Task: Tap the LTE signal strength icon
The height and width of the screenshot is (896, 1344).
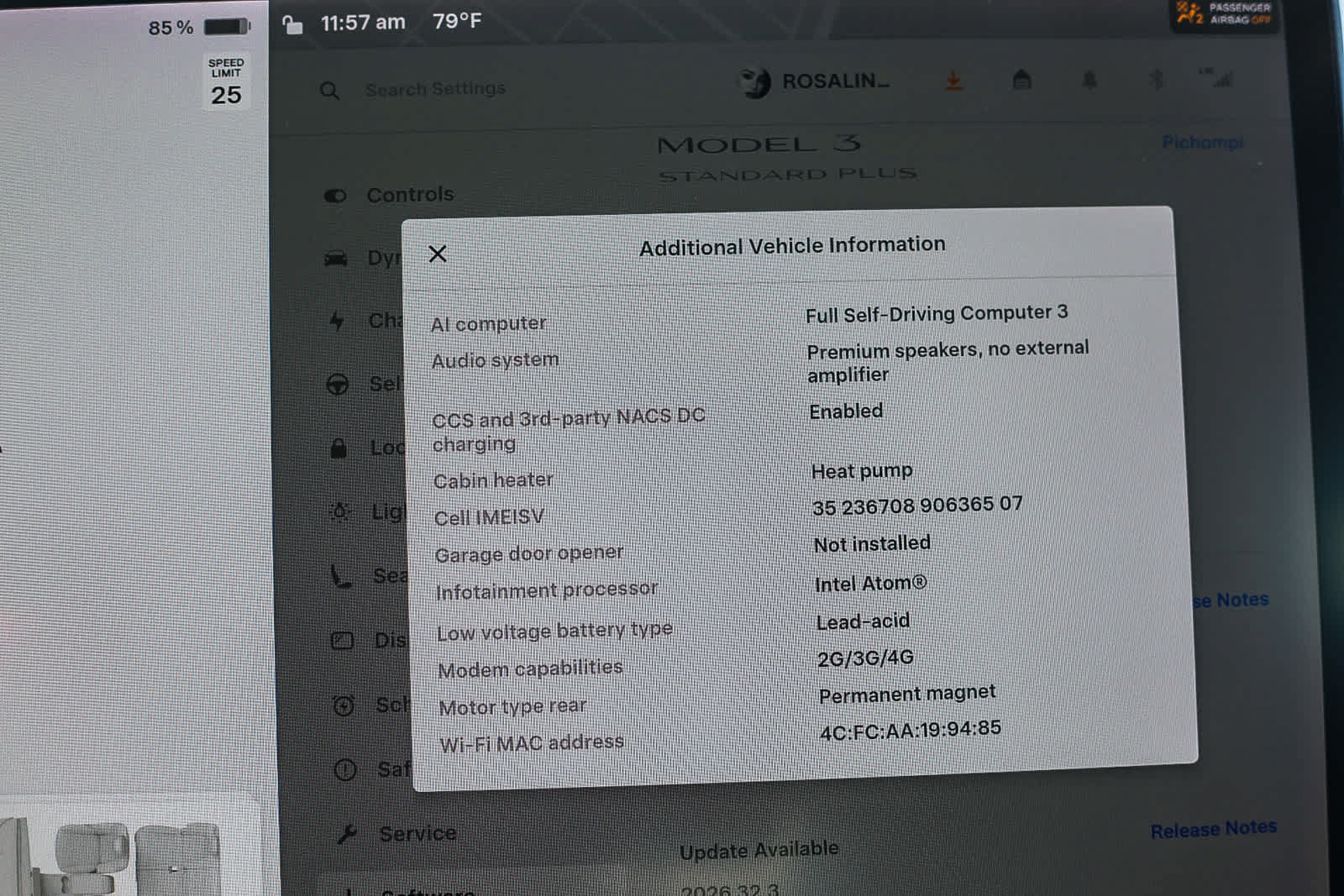Action: pos(1218,77)
